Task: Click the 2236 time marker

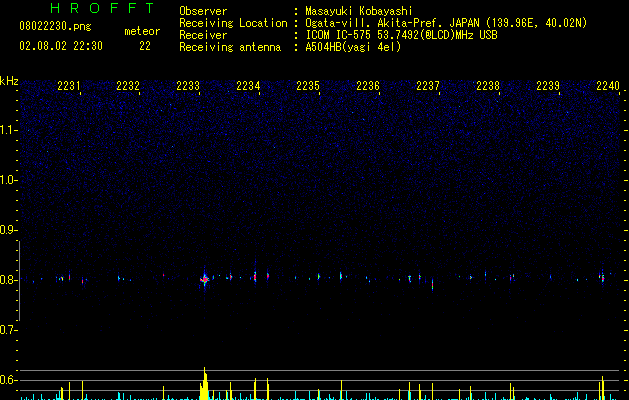Action: 368,86
